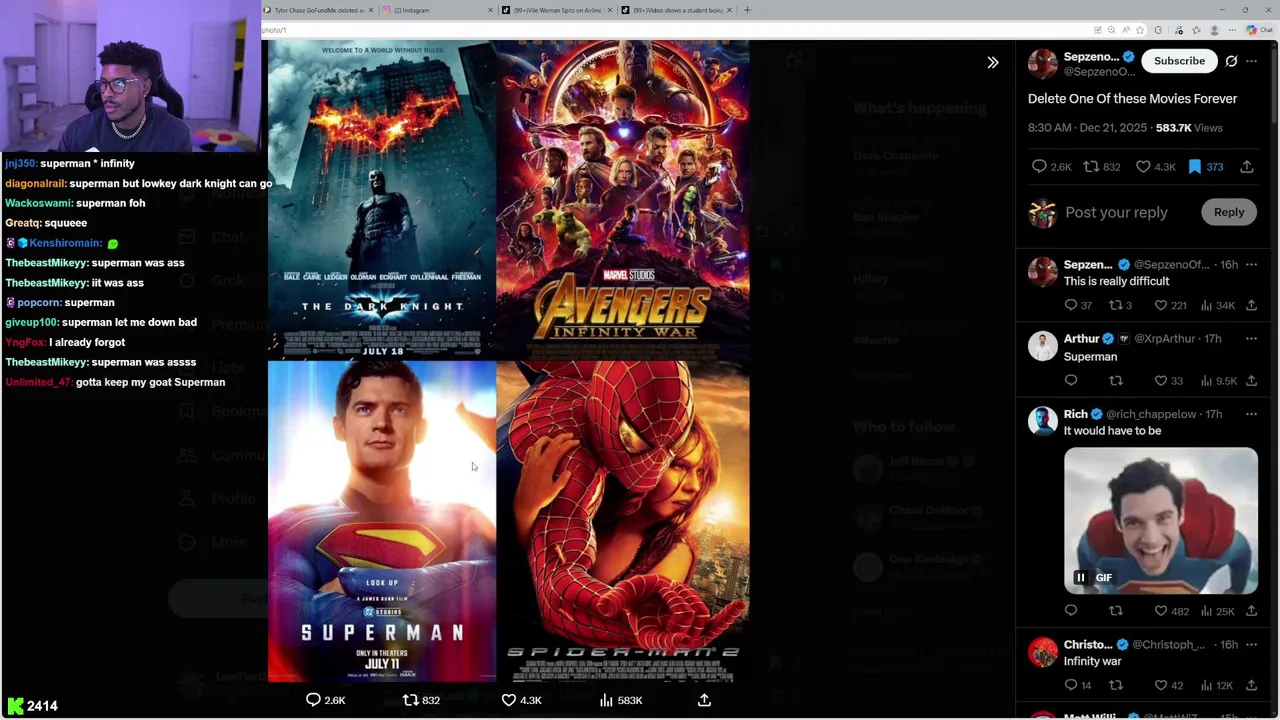Like the post via 4.3K heart under the photo
Screen dimensions: 1280x720
[521, 700]
